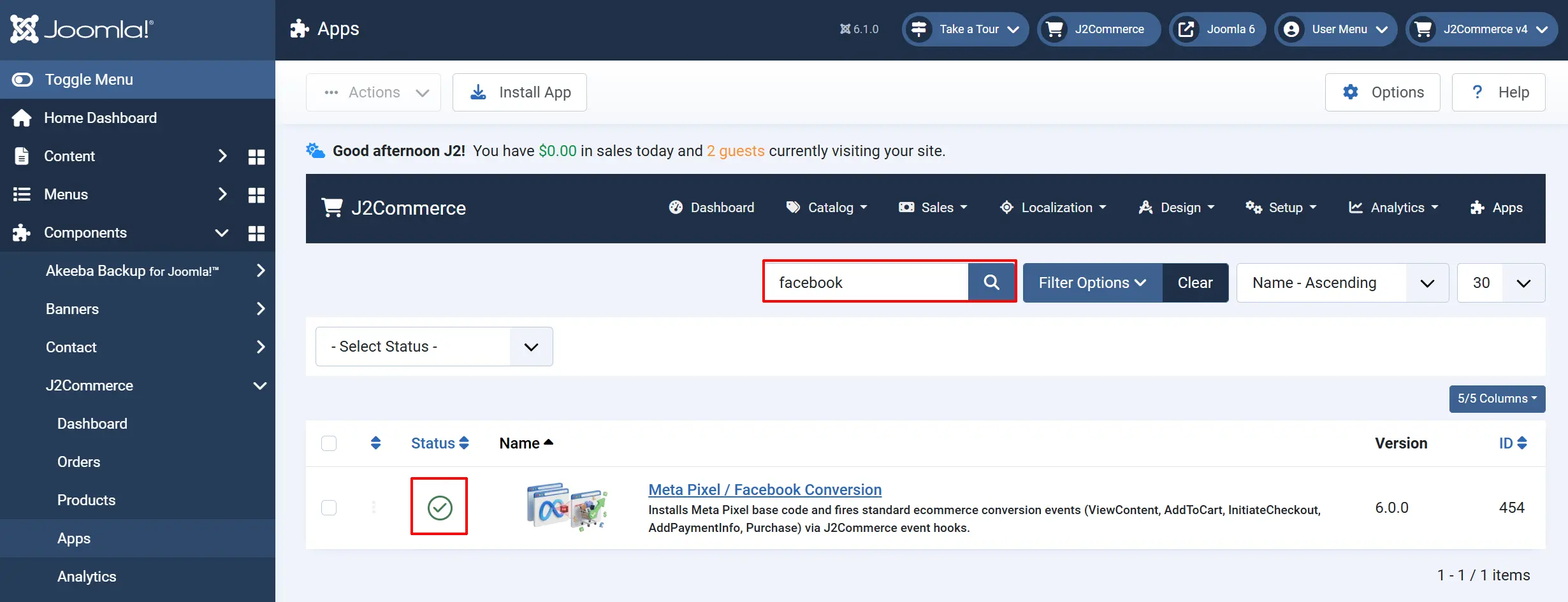Open Home Dashboard from the sidebar
The image size is (1568, 602).
(100, 118)
